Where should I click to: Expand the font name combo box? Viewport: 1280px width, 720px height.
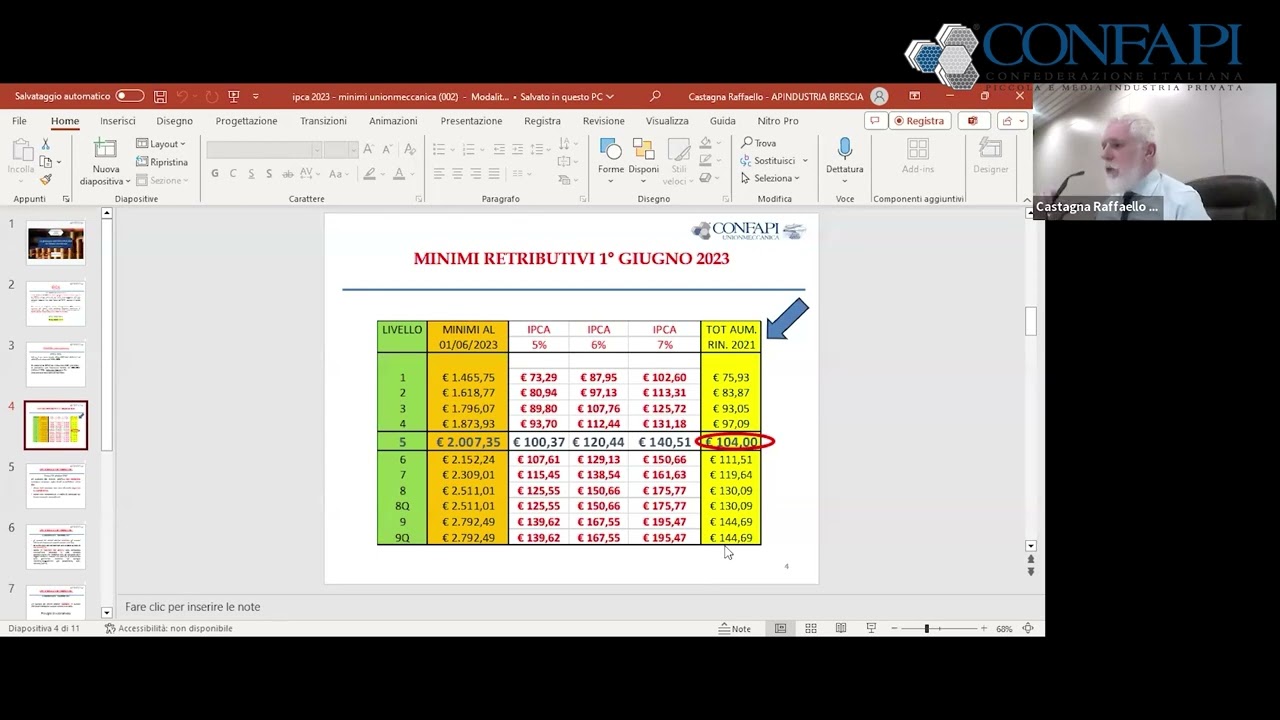(316, 149)
